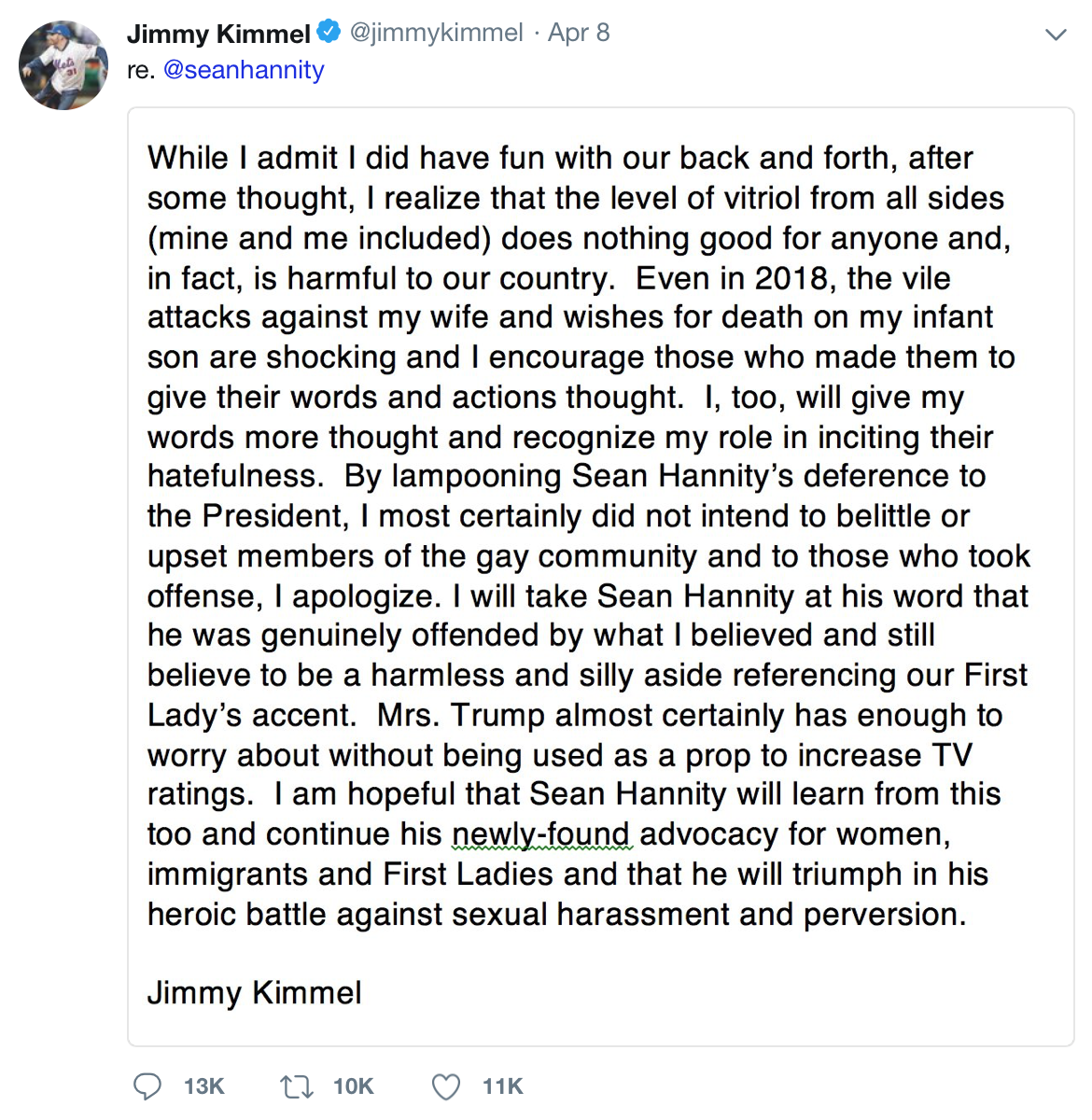Click the blue verified badge
The height and width of the screenshot is (1120, 1092).
click(x=329, y=33)
